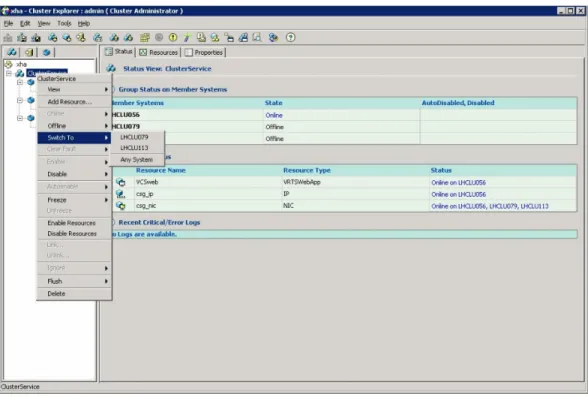Select Switch To in the context menu
This screenshot has height=397, width=588.
point(74,138)
